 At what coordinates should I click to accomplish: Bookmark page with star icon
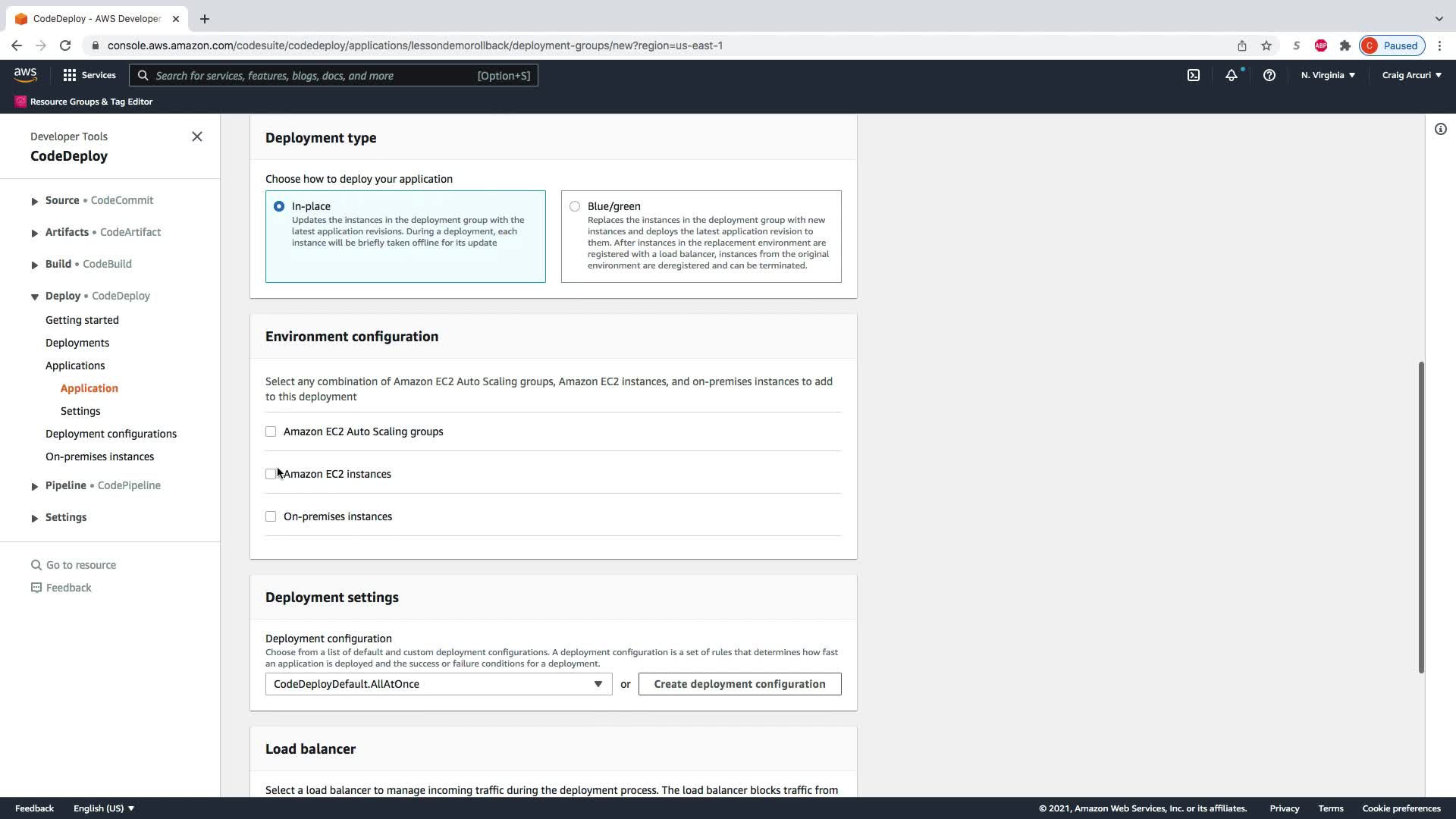point(1266,45)
